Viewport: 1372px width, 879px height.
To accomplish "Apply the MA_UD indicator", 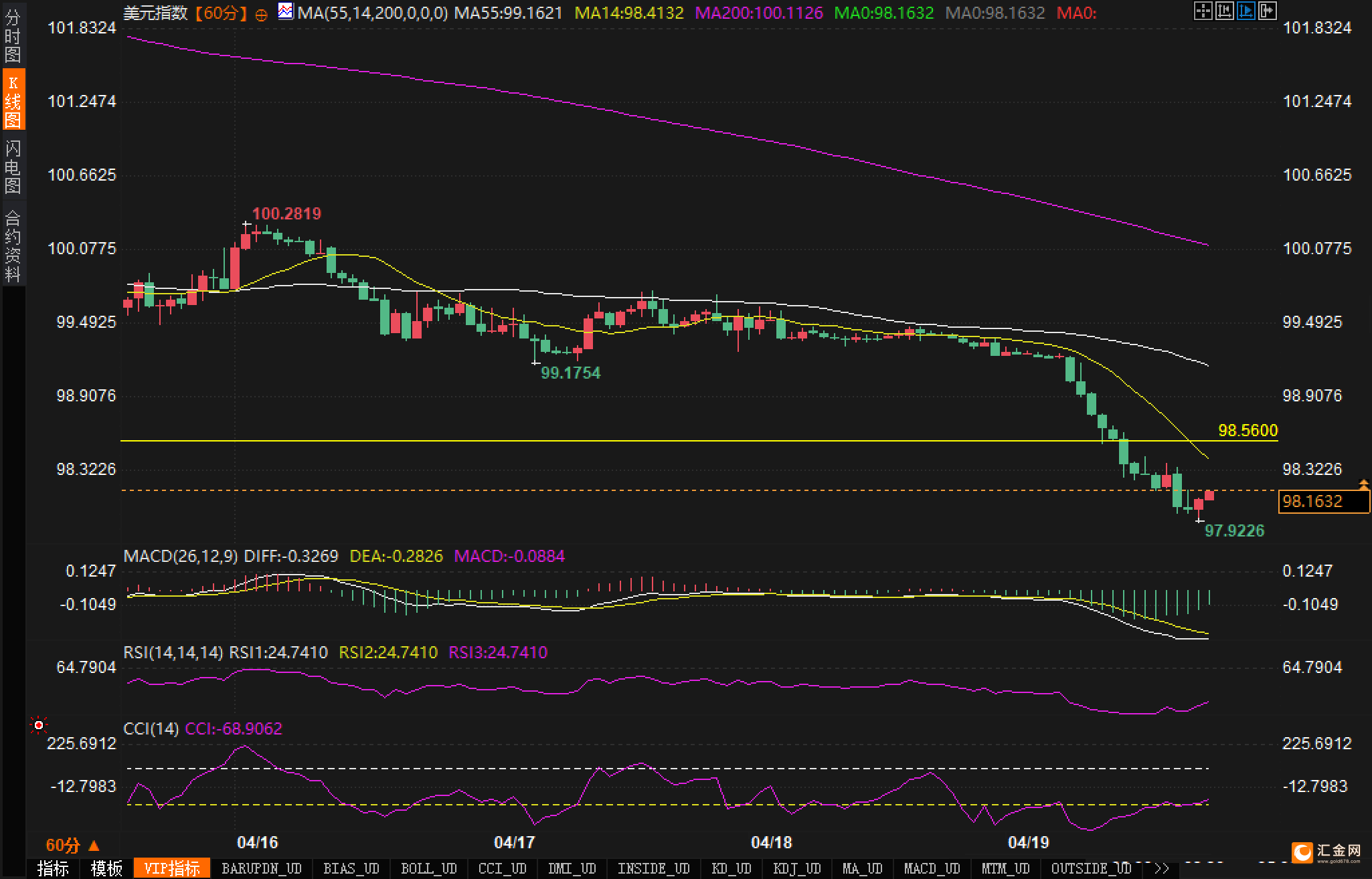I will (x=862, y=868).
